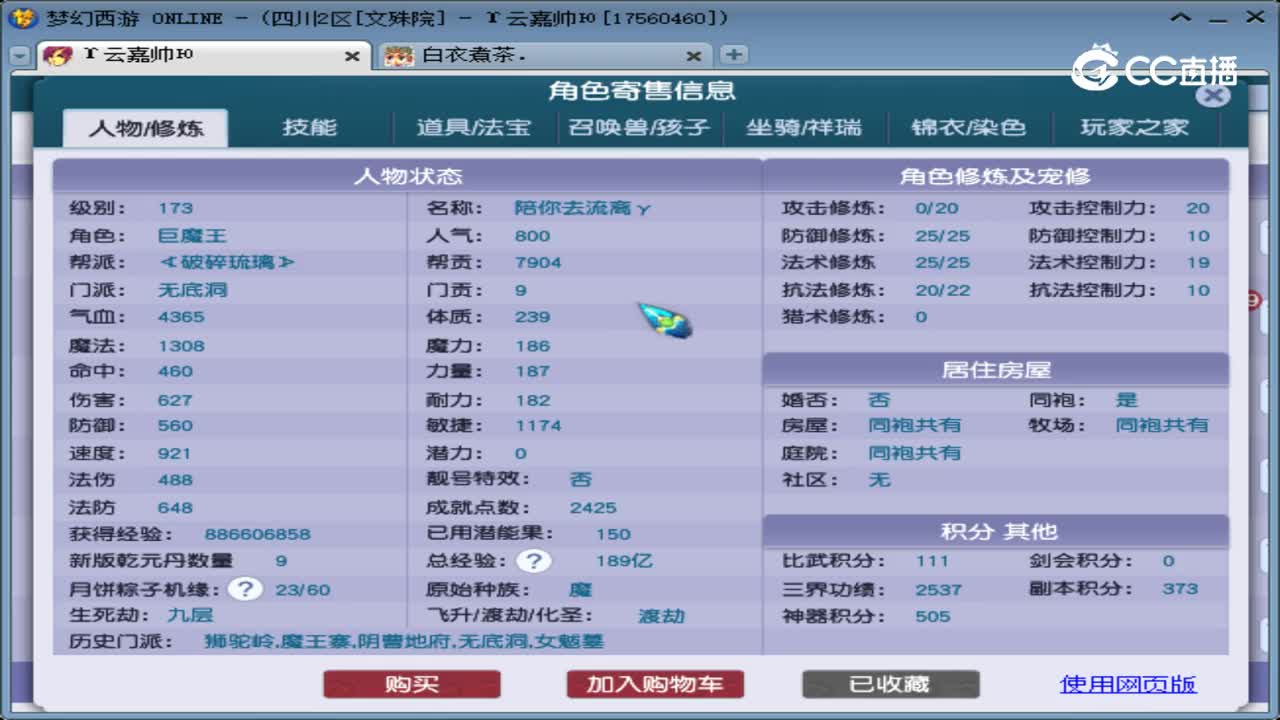Switch to 召唤兽/孩子 tab

click(x=638, y=128)
